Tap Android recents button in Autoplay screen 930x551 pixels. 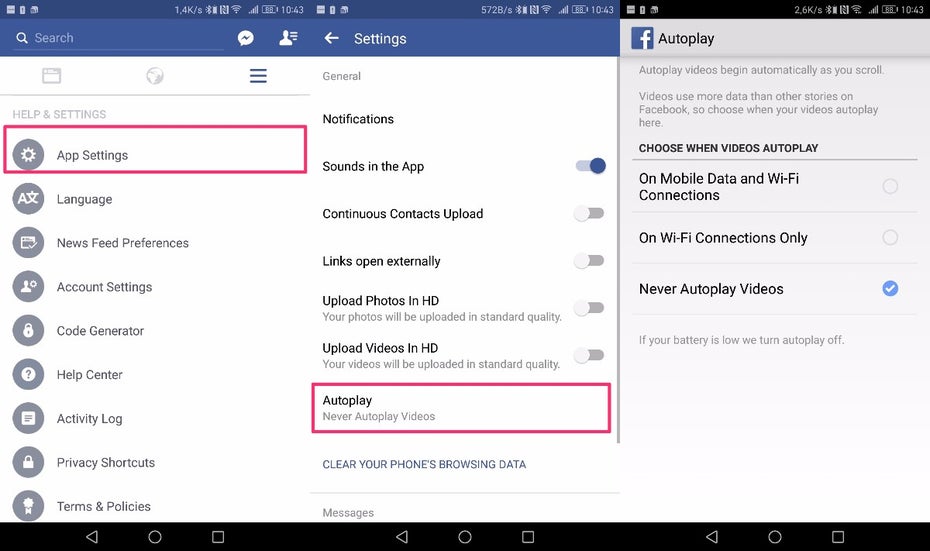pyautogui.click(x=837, y=537)
